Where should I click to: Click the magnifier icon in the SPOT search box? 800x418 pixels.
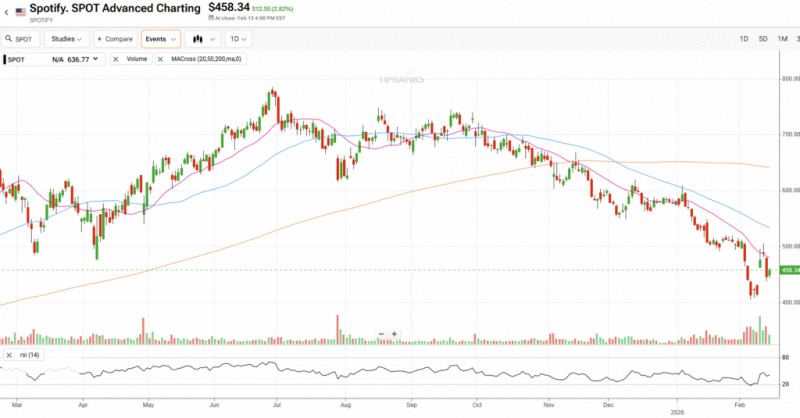[x=9, y=39]
